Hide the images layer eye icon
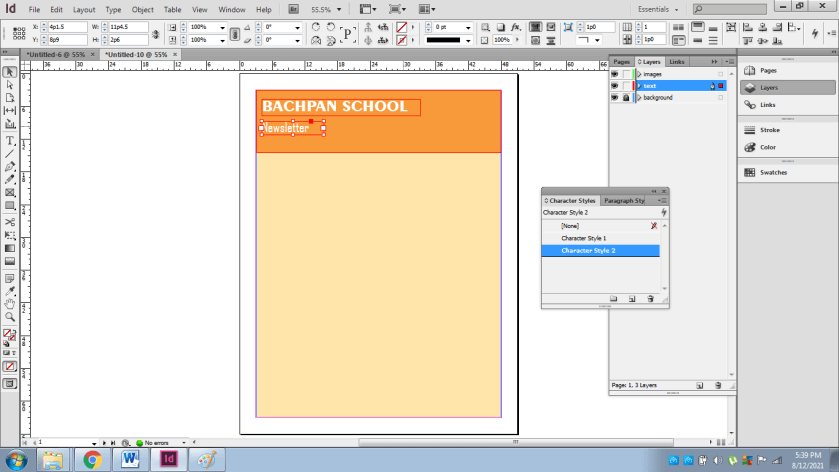This screenshot has height=472, width=839. (x=615, y=74)
